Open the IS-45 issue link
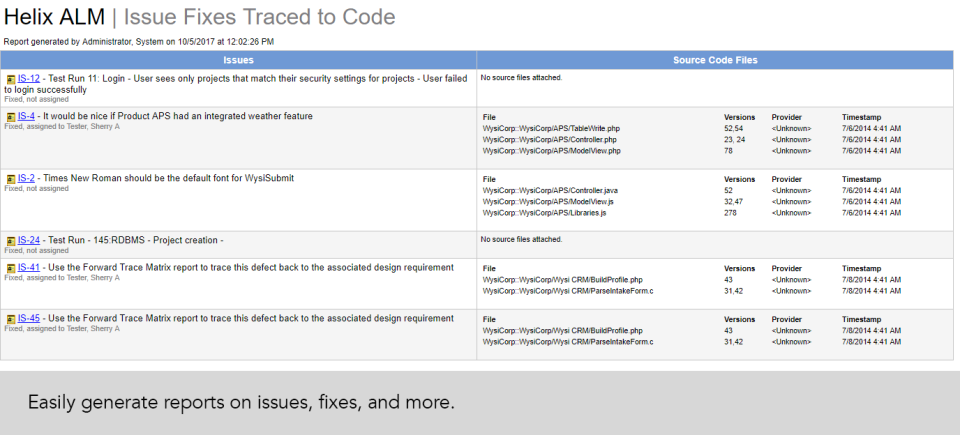Viewport: 960px width, 435px height. [29, 318]
